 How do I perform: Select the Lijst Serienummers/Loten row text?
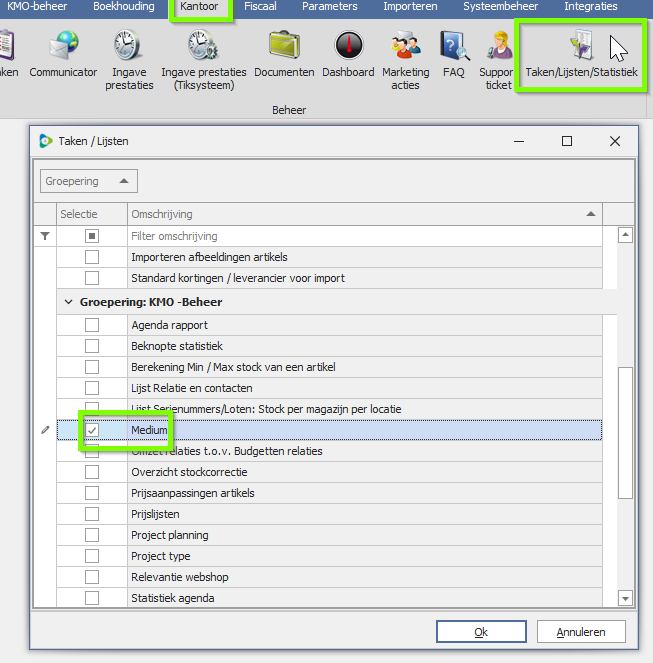(266, 409)
